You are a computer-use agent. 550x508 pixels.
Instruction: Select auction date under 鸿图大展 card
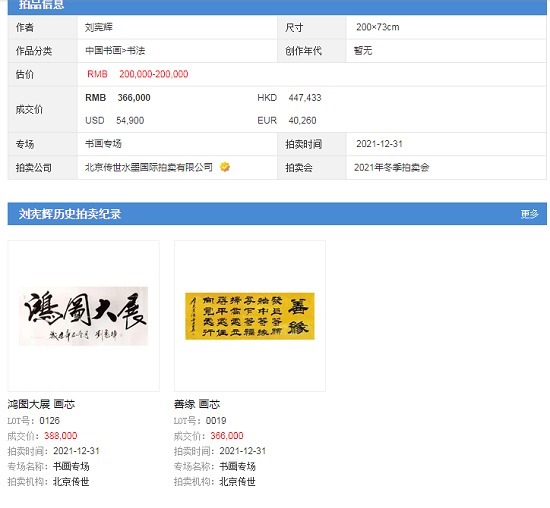pos(76,451)
